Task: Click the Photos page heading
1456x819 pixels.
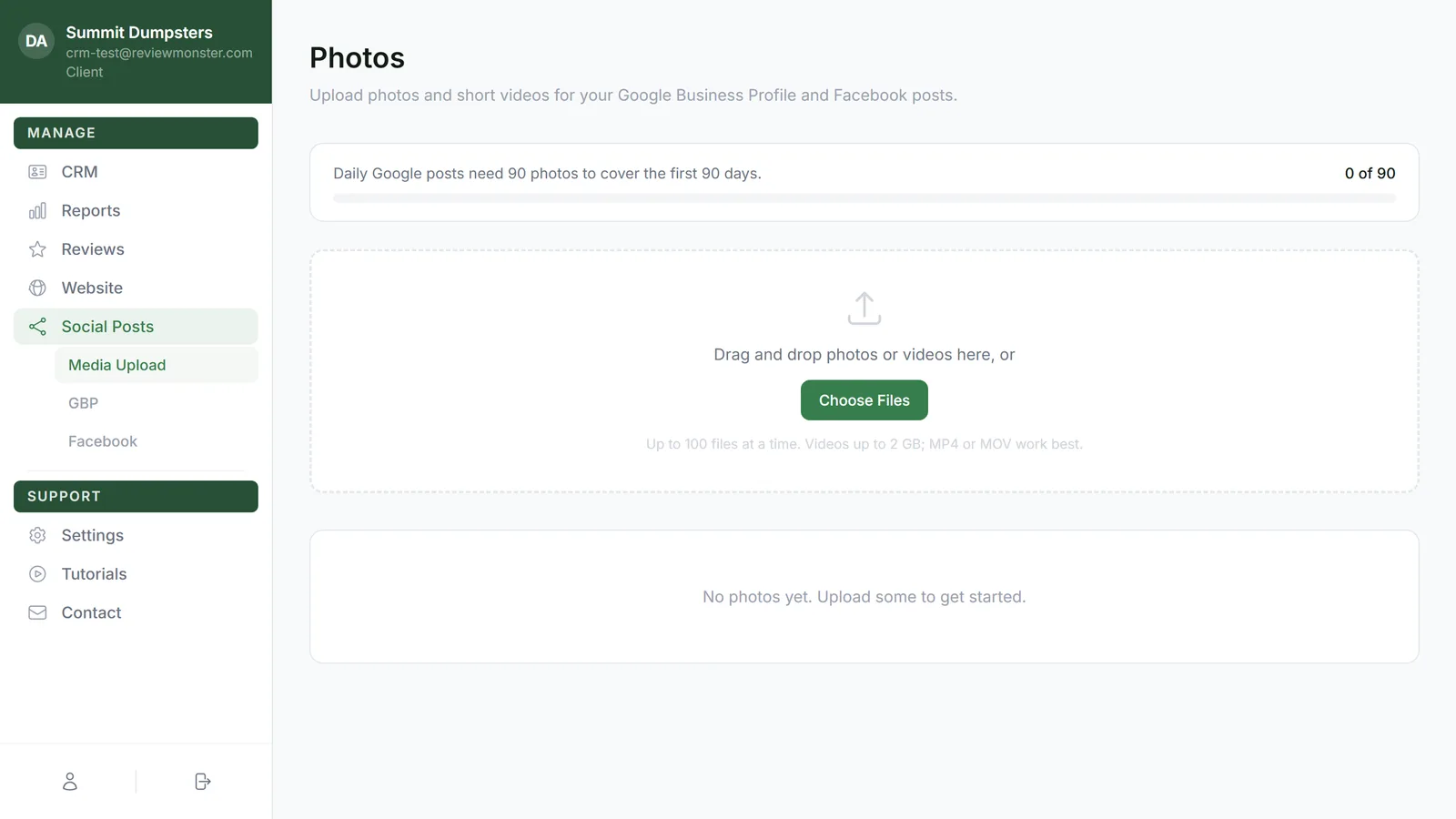Action: (x=357, y=57)
